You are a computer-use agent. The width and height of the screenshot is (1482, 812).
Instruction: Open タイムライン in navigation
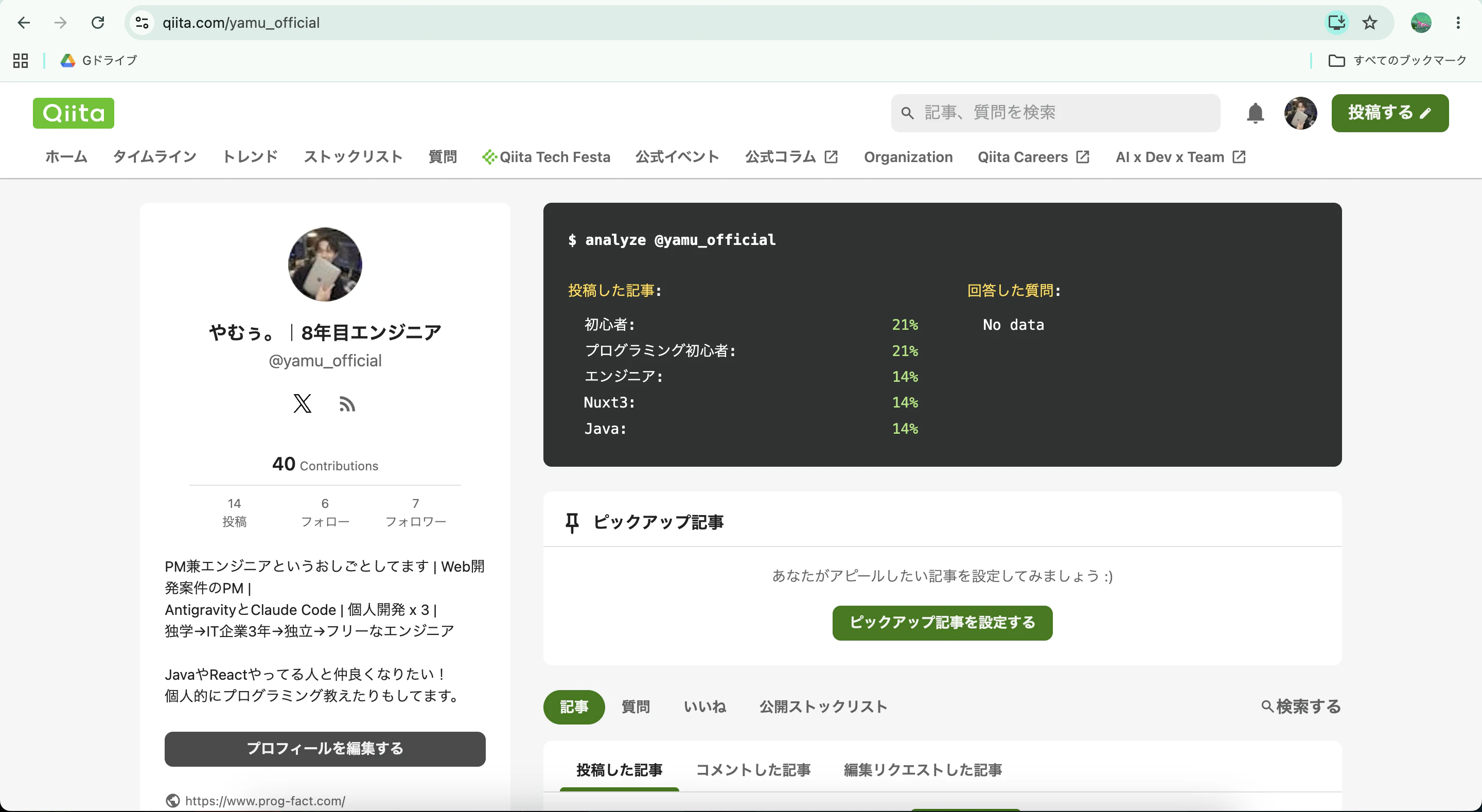(x=155, y=157)
